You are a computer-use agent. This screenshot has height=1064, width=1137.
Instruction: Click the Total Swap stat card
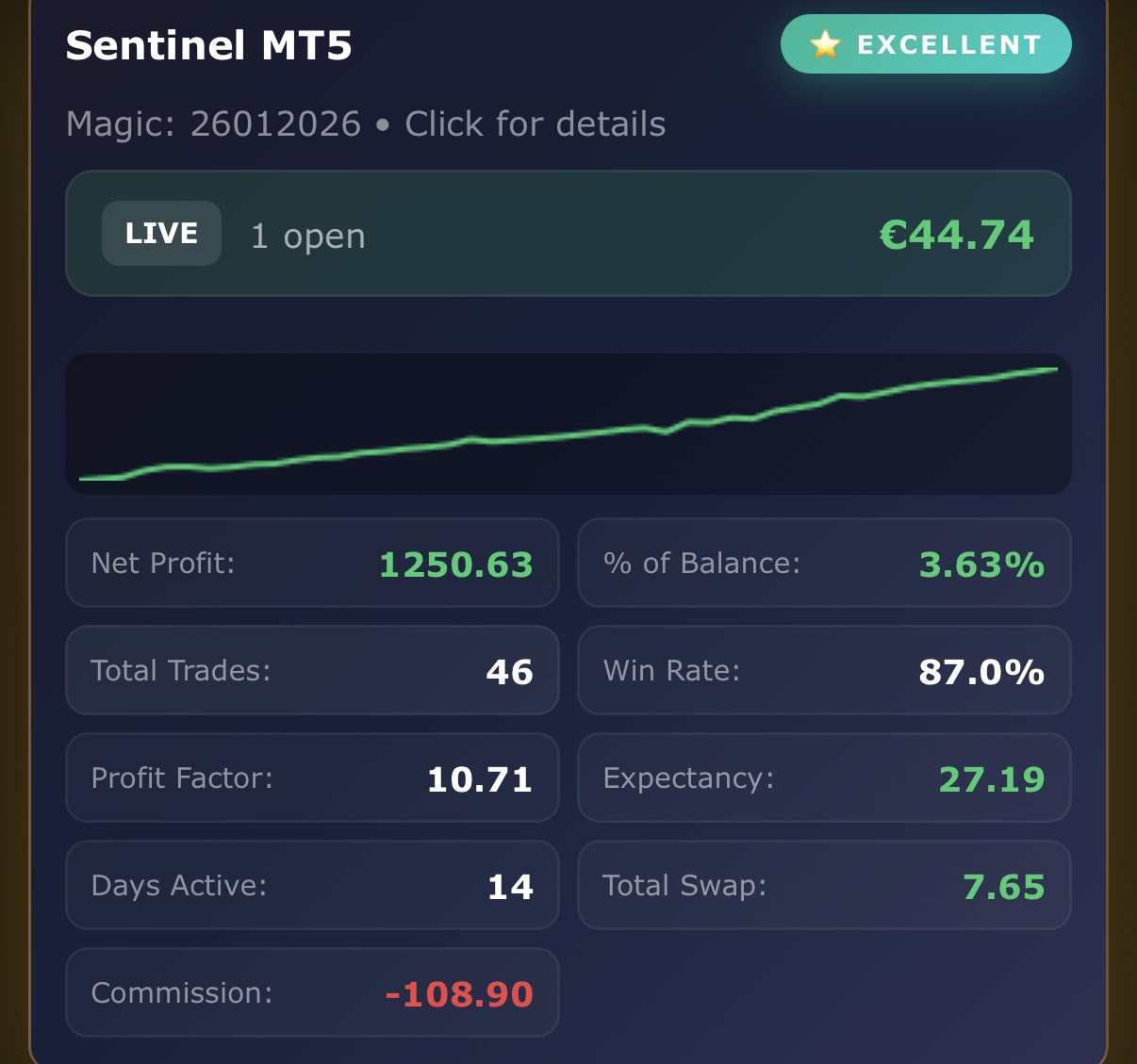tap(823, 886)
